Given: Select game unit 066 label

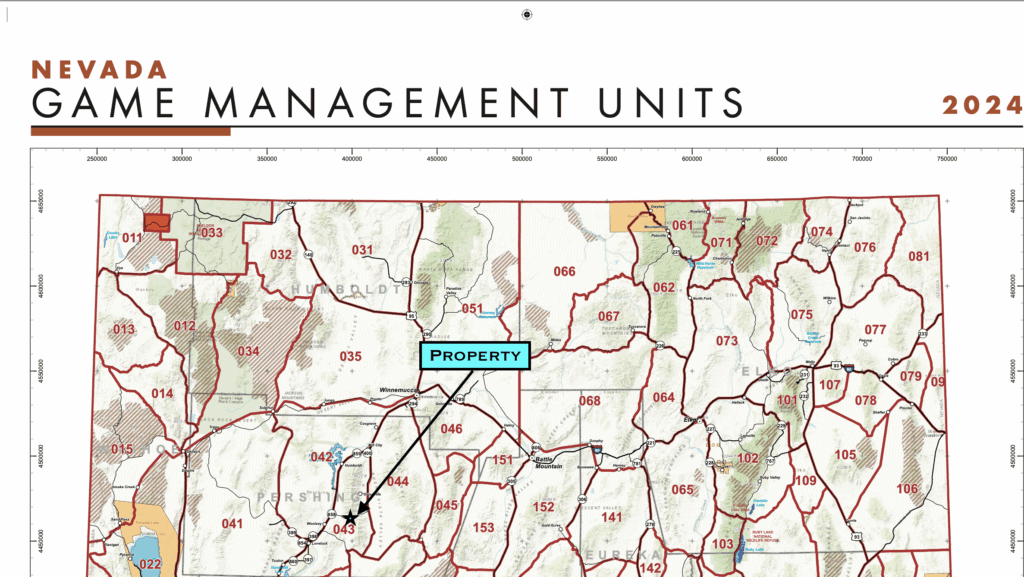Looking at the screenshot, I should click(x=565, y=272).
